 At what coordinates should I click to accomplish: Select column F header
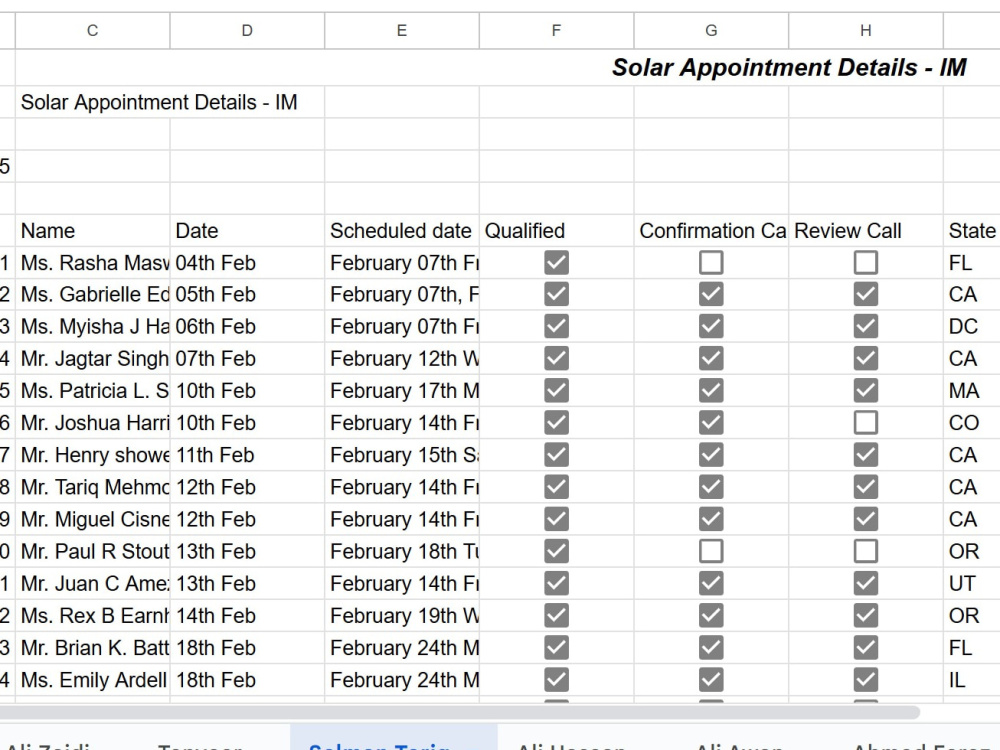(x=556, y=31)
